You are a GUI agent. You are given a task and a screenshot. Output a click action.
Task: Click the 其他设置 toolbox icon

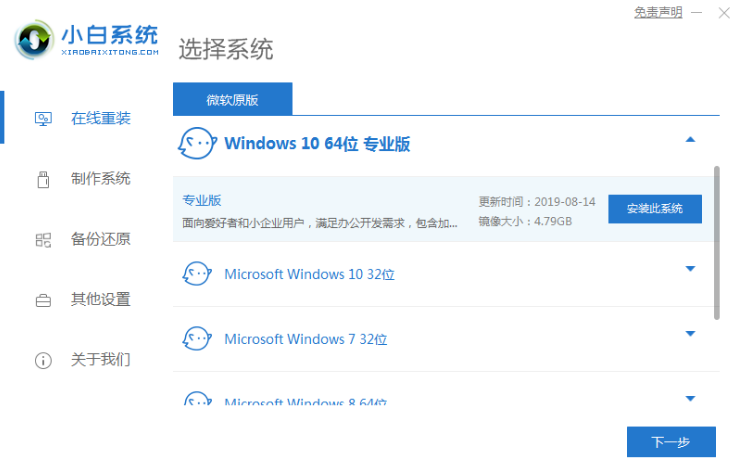[x=43, y=300]
